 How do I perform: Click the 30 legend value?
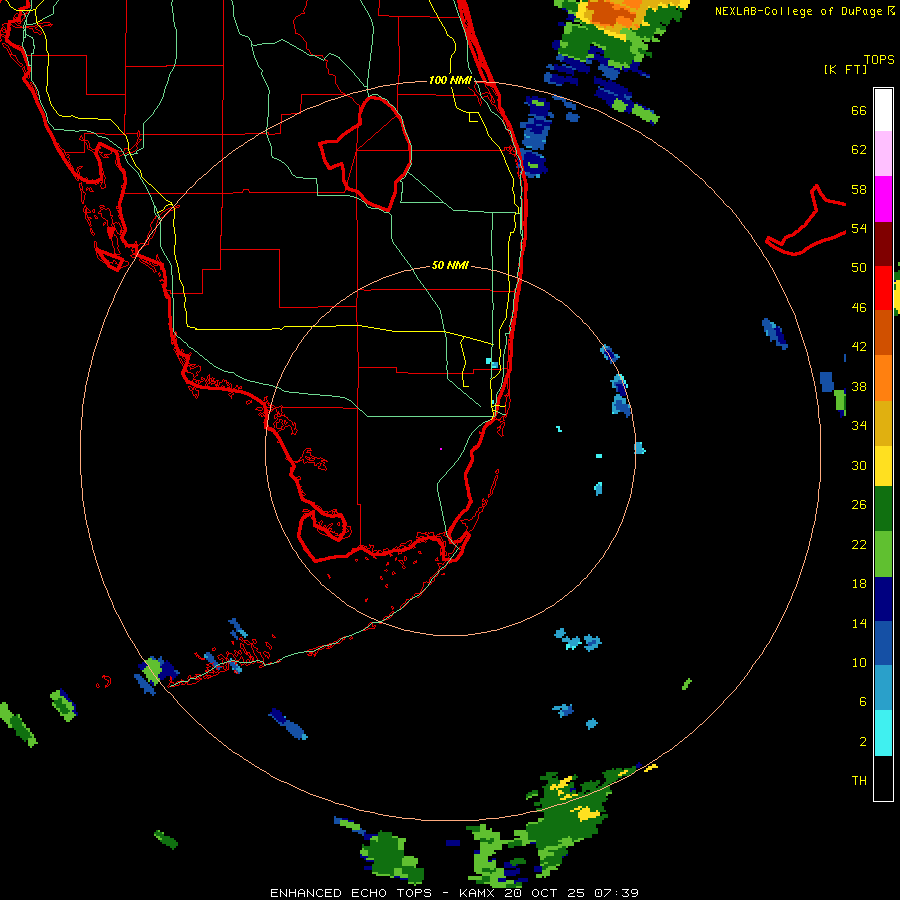(859, 465)
